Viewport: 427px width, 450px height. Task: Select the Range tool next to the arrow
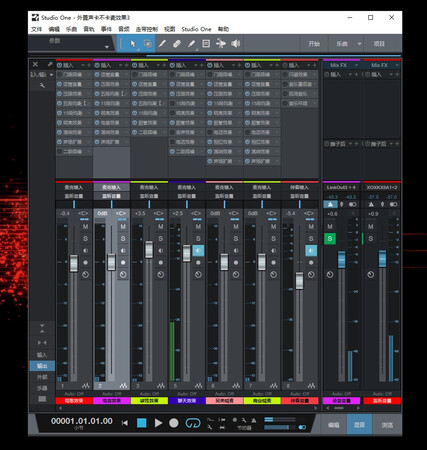(x=147, y=44)
